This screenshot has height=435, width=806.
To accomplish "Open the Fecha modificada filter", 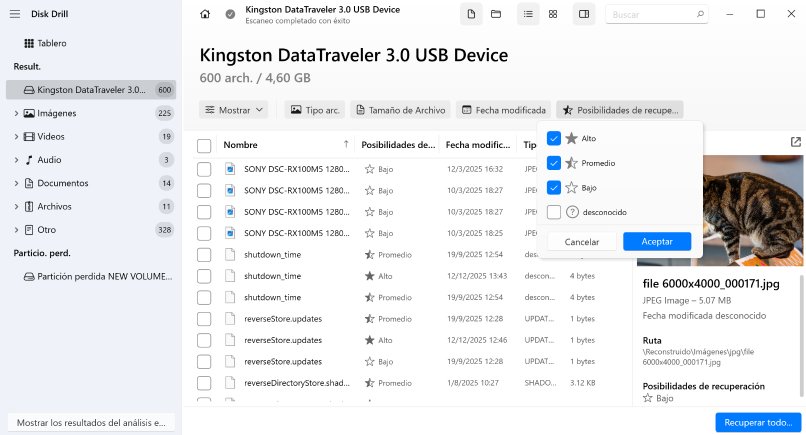I will point(503,110).
